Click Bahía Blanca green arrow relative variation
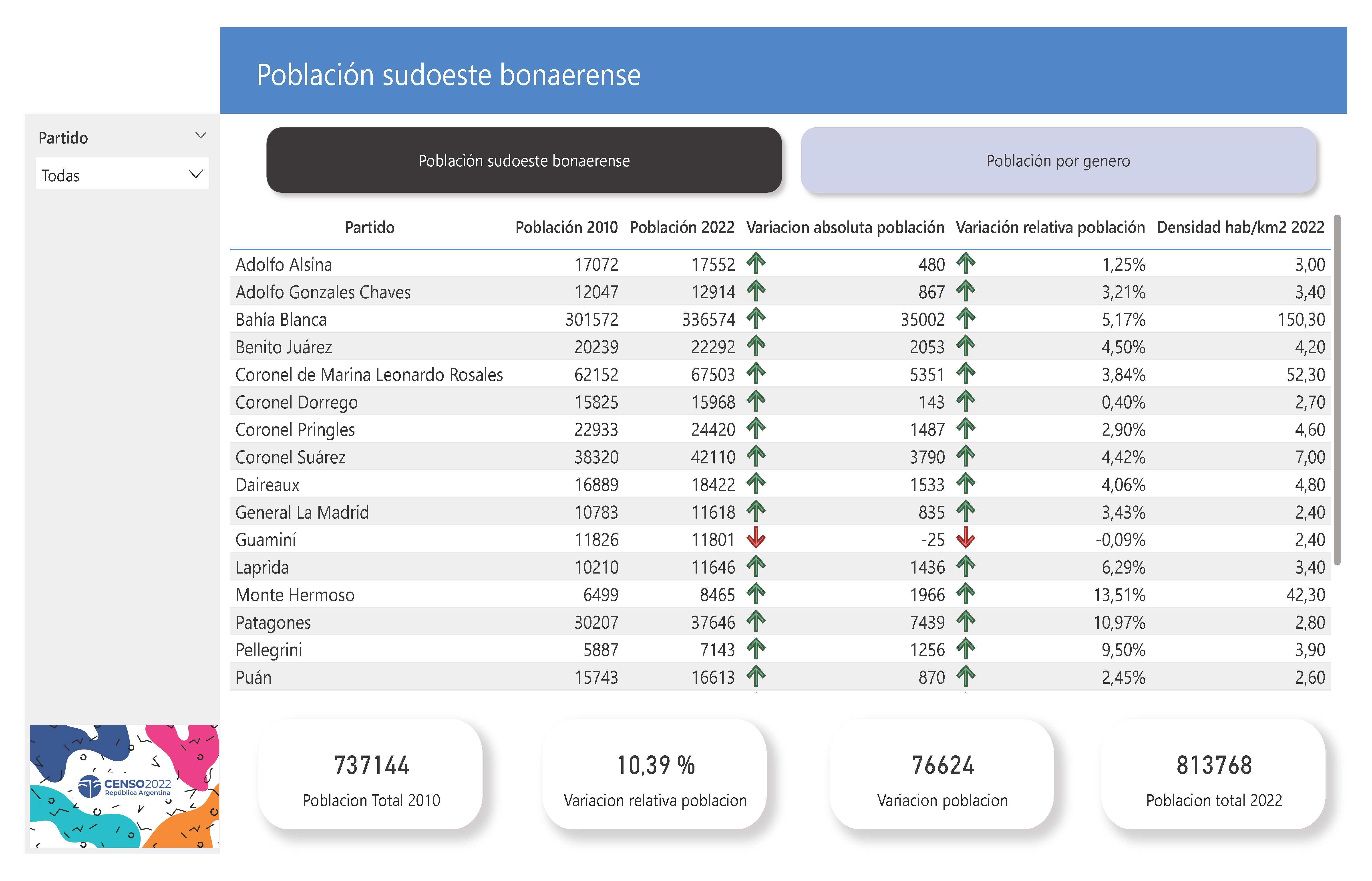 (966, 318)
